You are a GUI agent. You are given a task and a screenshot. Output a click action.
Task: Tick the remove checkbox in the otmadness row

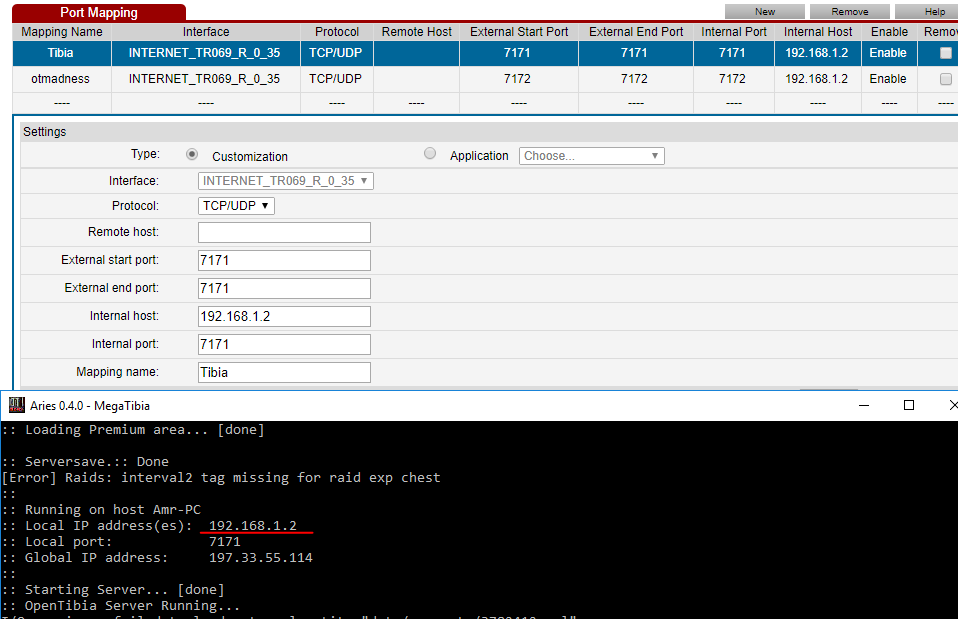pyautogui.click(x=945, y=79)
